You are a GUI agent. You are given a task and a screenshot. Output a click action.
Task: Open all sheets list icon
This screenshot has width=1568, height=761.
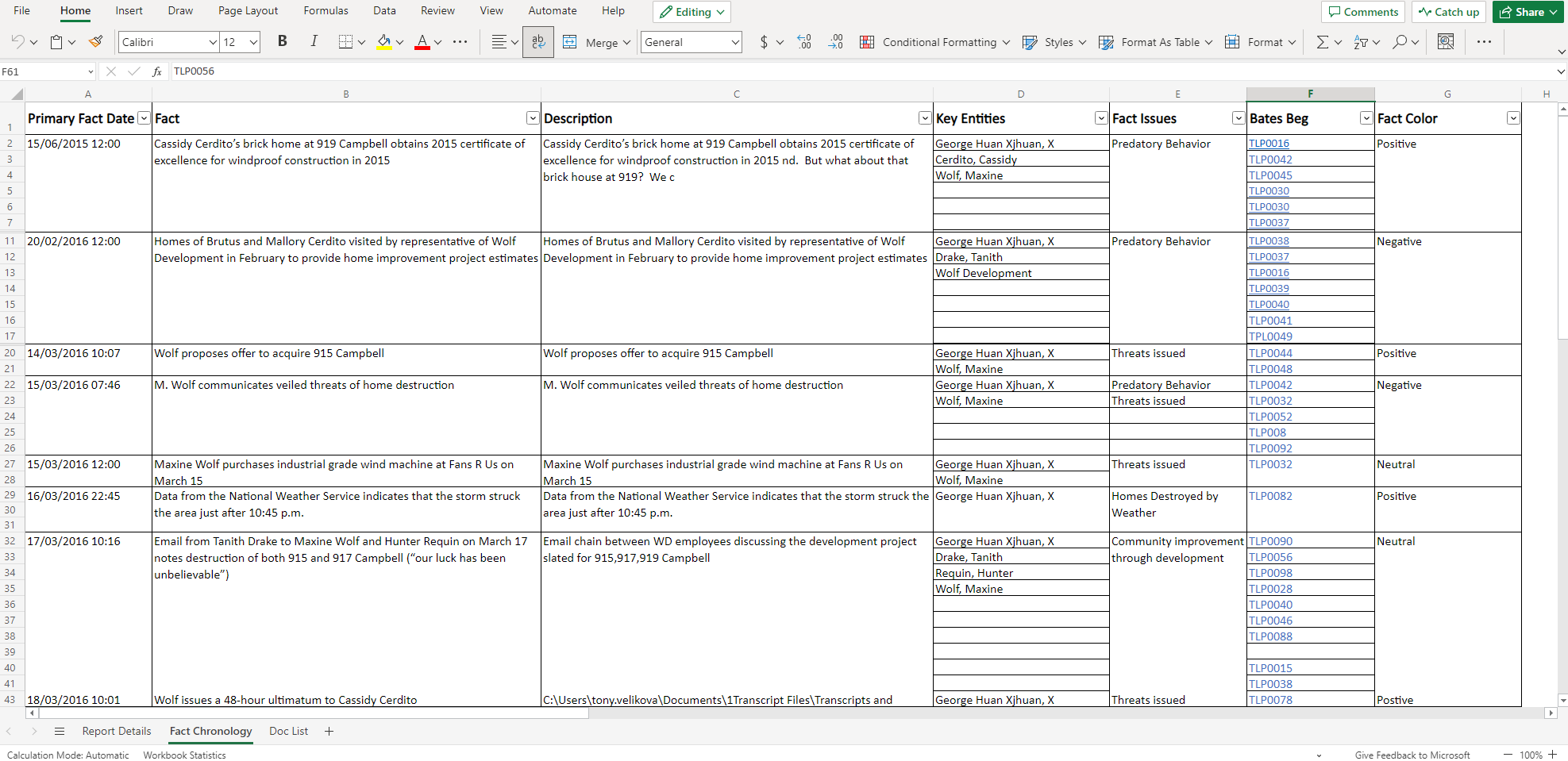(x=59, y=731)
